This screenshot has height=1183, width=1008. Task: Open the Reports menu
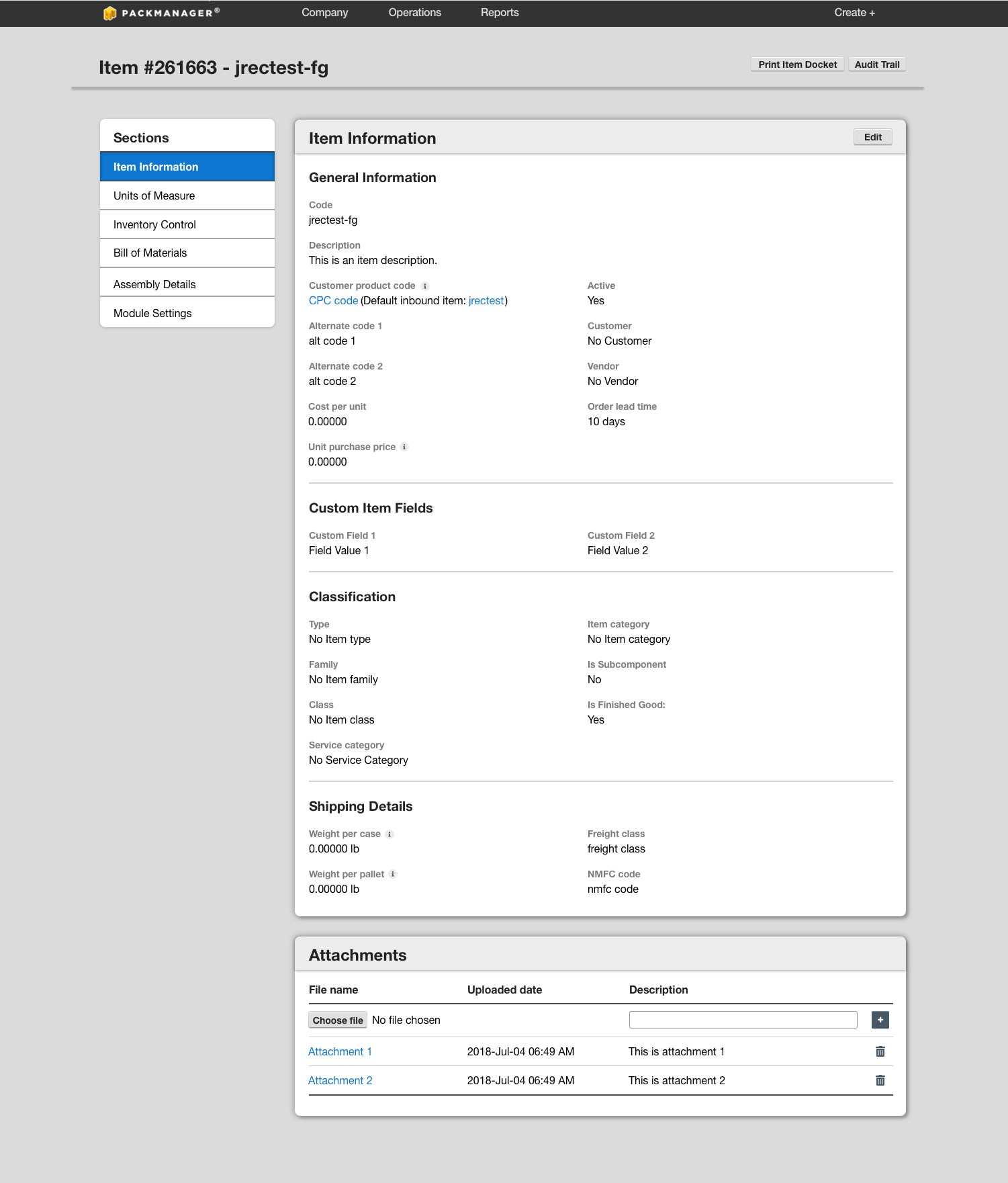click(x=500, y=13)
